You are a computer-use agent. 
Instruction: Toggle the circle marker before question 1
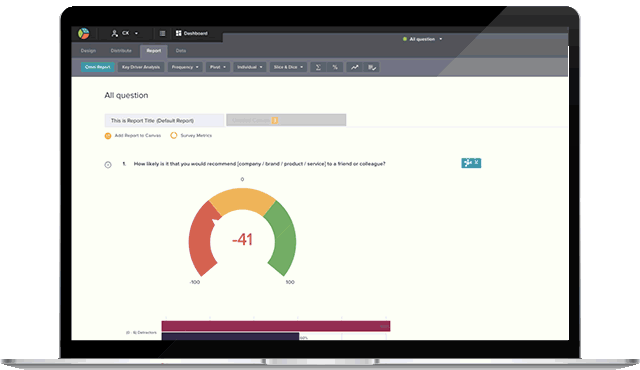(108, 165)
